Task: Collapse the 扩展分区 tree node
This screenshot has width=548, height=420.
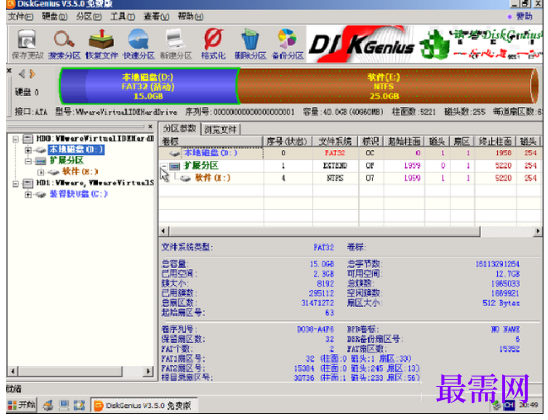Action: [28, 161]
